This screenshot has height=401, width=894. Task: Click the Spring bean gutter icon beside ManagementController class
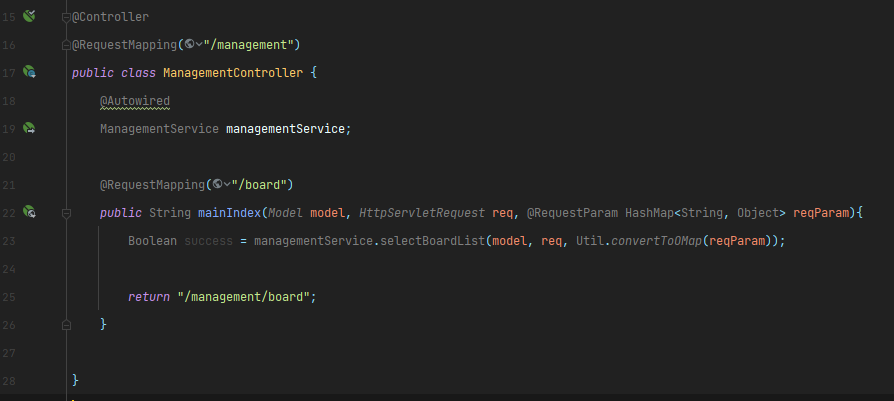tap(30, 71)
